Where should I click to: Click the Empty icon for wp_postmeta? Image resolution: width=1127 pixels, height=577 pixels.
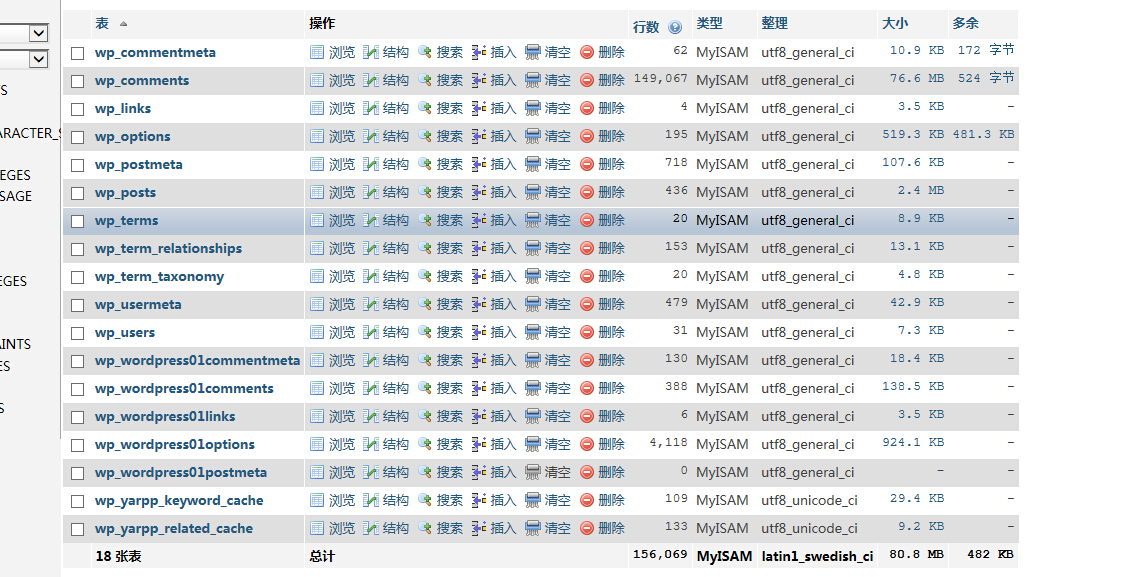533,164
